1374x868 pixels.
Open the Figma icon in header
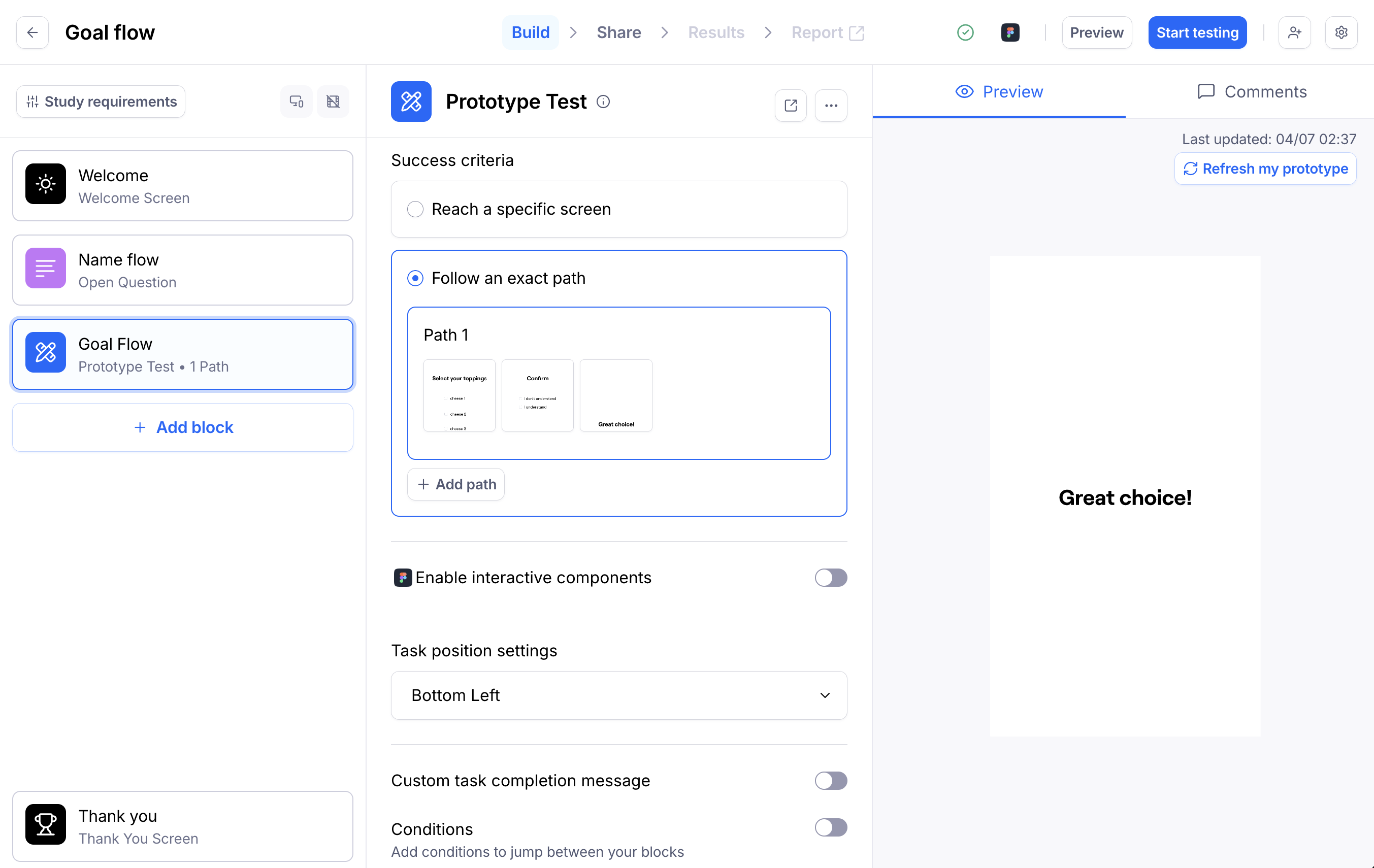tap(1010, 32)
